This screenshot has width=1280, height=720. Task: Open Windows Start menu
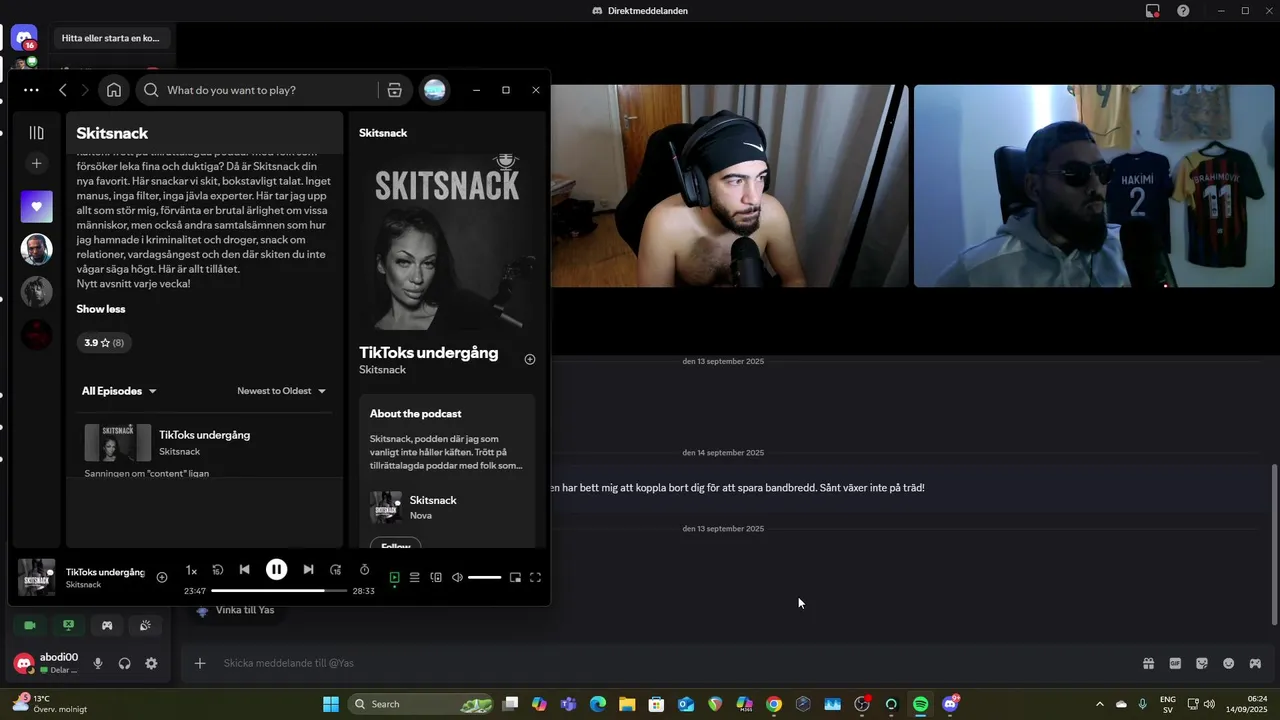point(331,704)
